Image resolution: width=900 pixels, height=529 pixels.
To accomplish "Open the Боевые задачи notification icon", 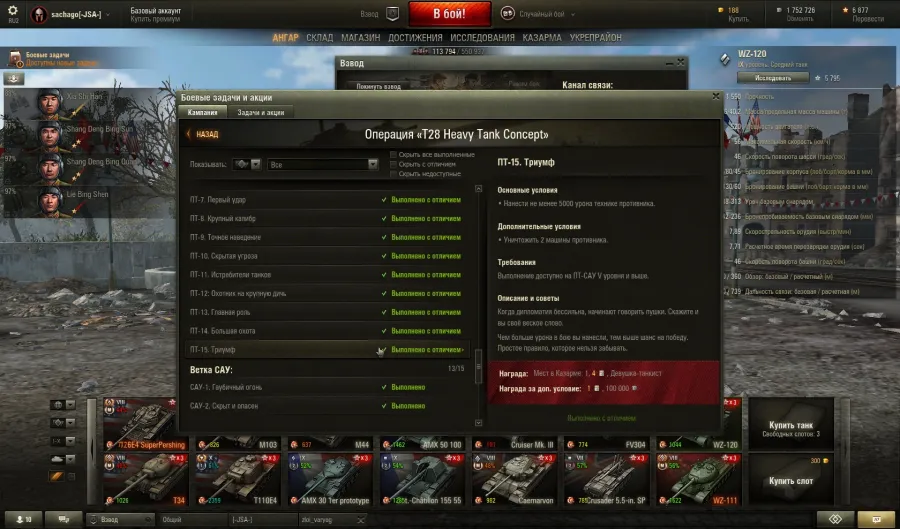I will click(14, 59).
